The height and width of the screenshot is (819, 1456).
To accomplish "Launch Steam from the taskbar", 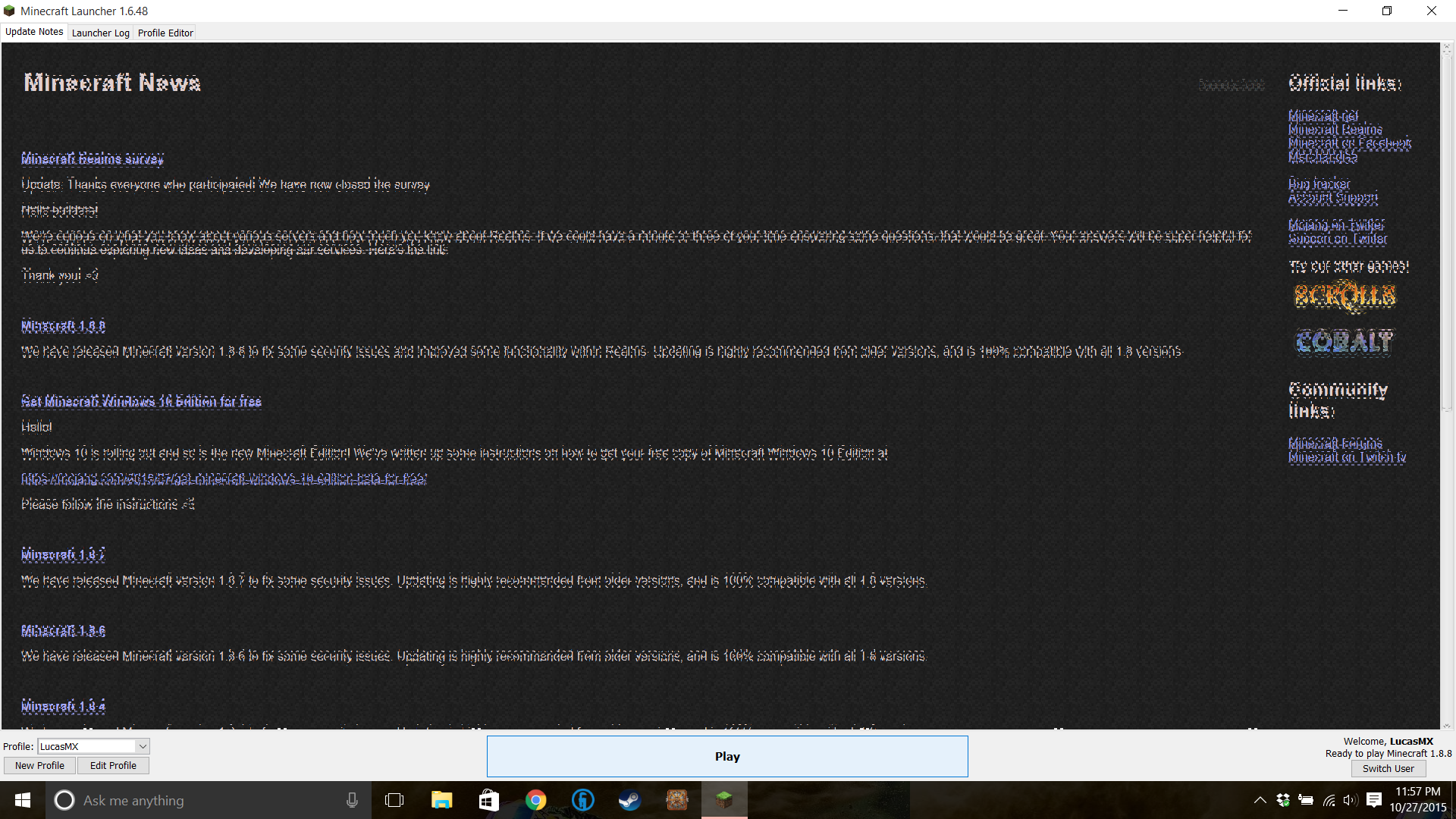I will pyautogui.click(x=629, y=800).
